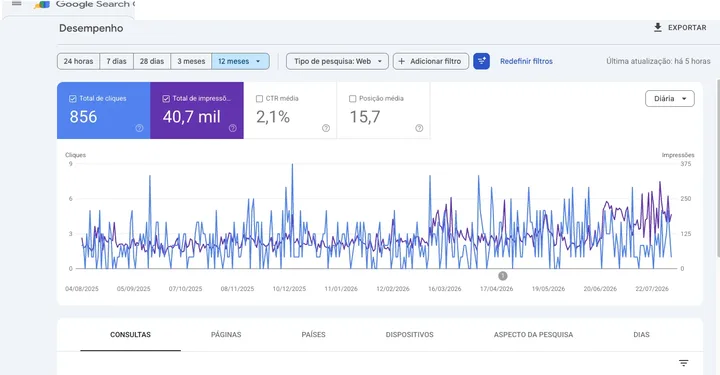Image resolution: width=720 pixels, height=375 pixels.
Task: Click the export download icon
Action: click(x=658, y=28)
